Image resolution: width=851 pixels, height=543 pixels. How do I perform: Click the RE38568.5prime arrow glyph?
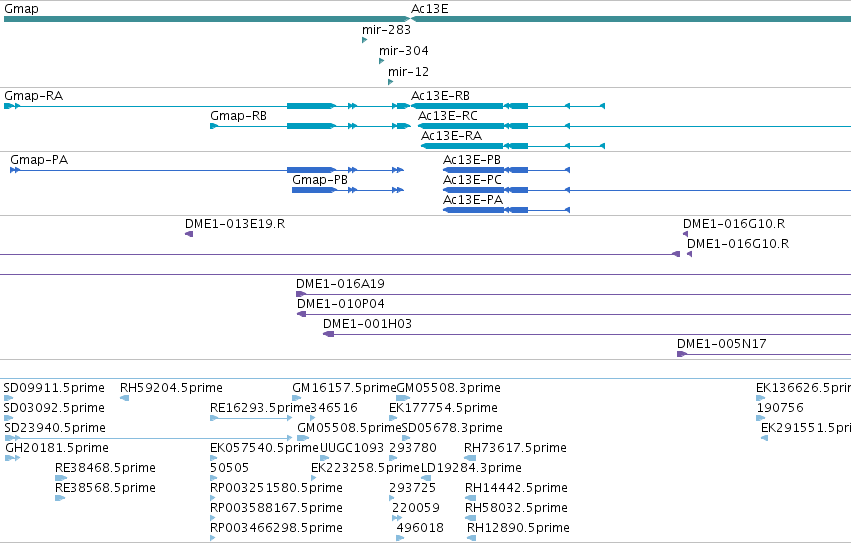pyautogui.click(x=60, y=498)
